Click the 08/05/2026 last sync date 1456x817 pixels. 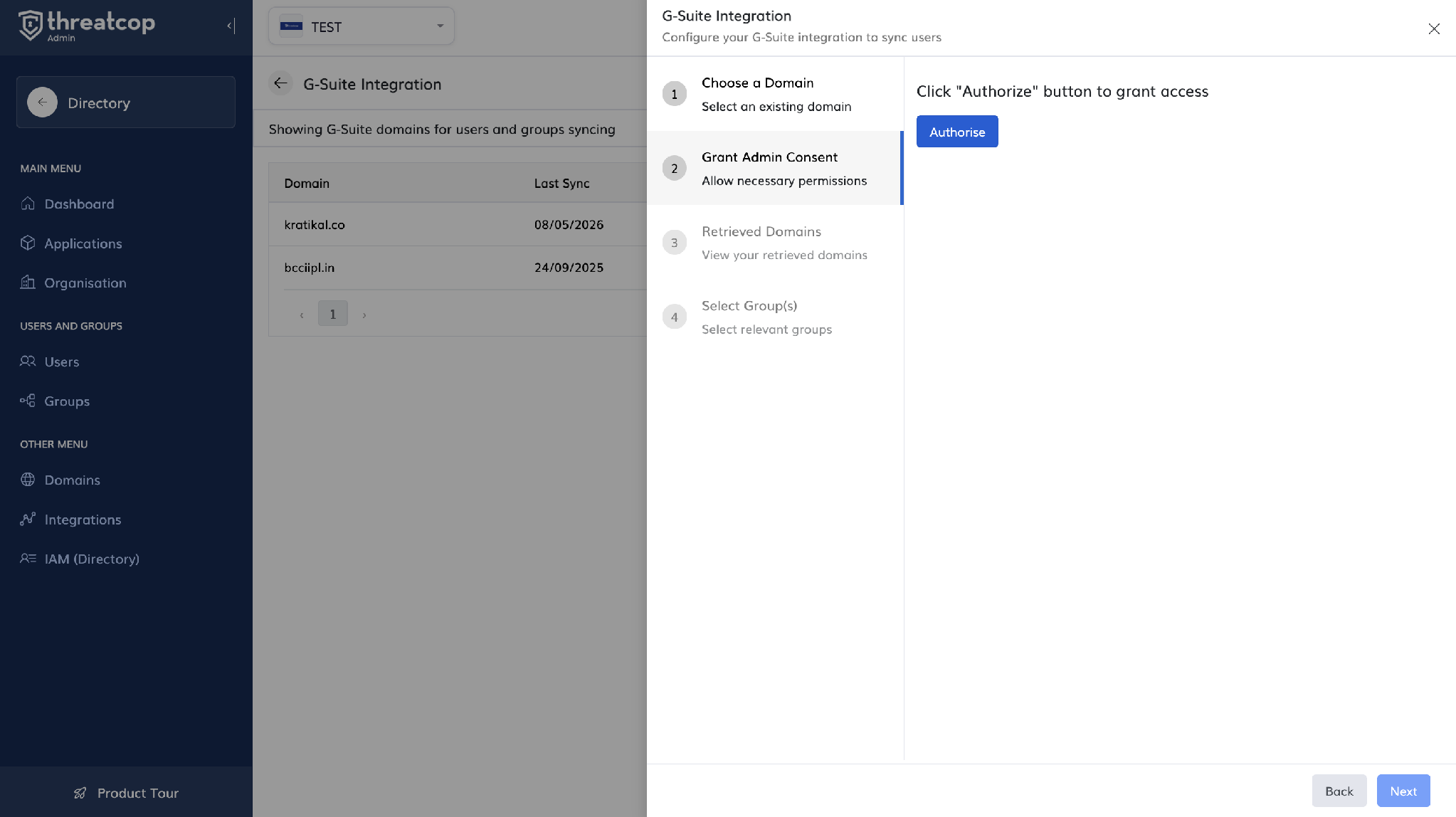569,225
